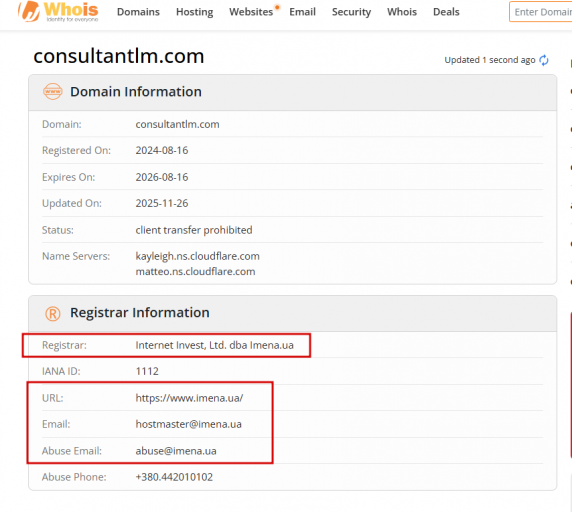Click the Updated On: label
The image size is (572, 512).
tap(72, 203)
